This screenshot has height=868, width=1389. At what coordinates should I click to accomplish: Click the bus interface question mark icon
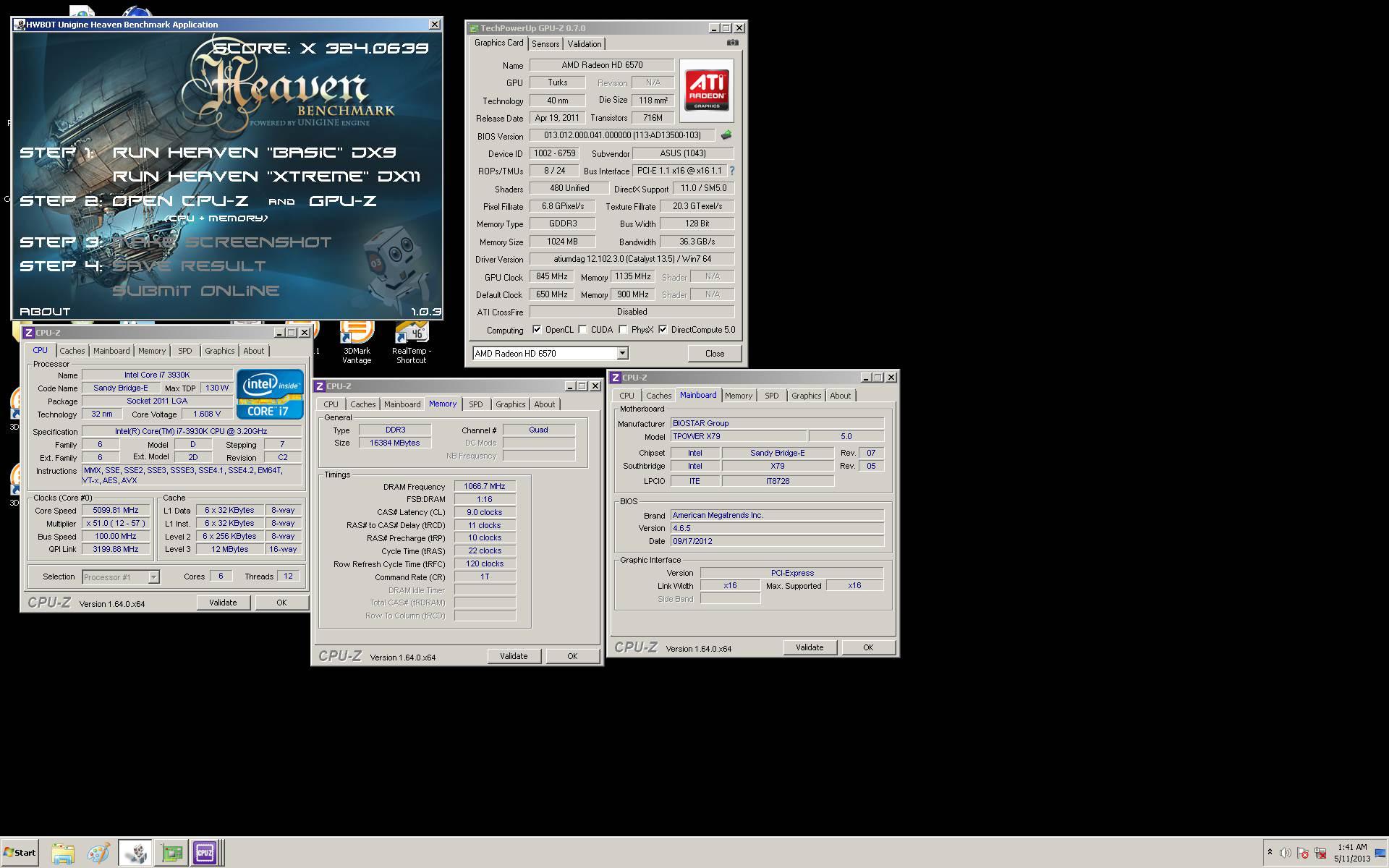(x=731, y=171)
